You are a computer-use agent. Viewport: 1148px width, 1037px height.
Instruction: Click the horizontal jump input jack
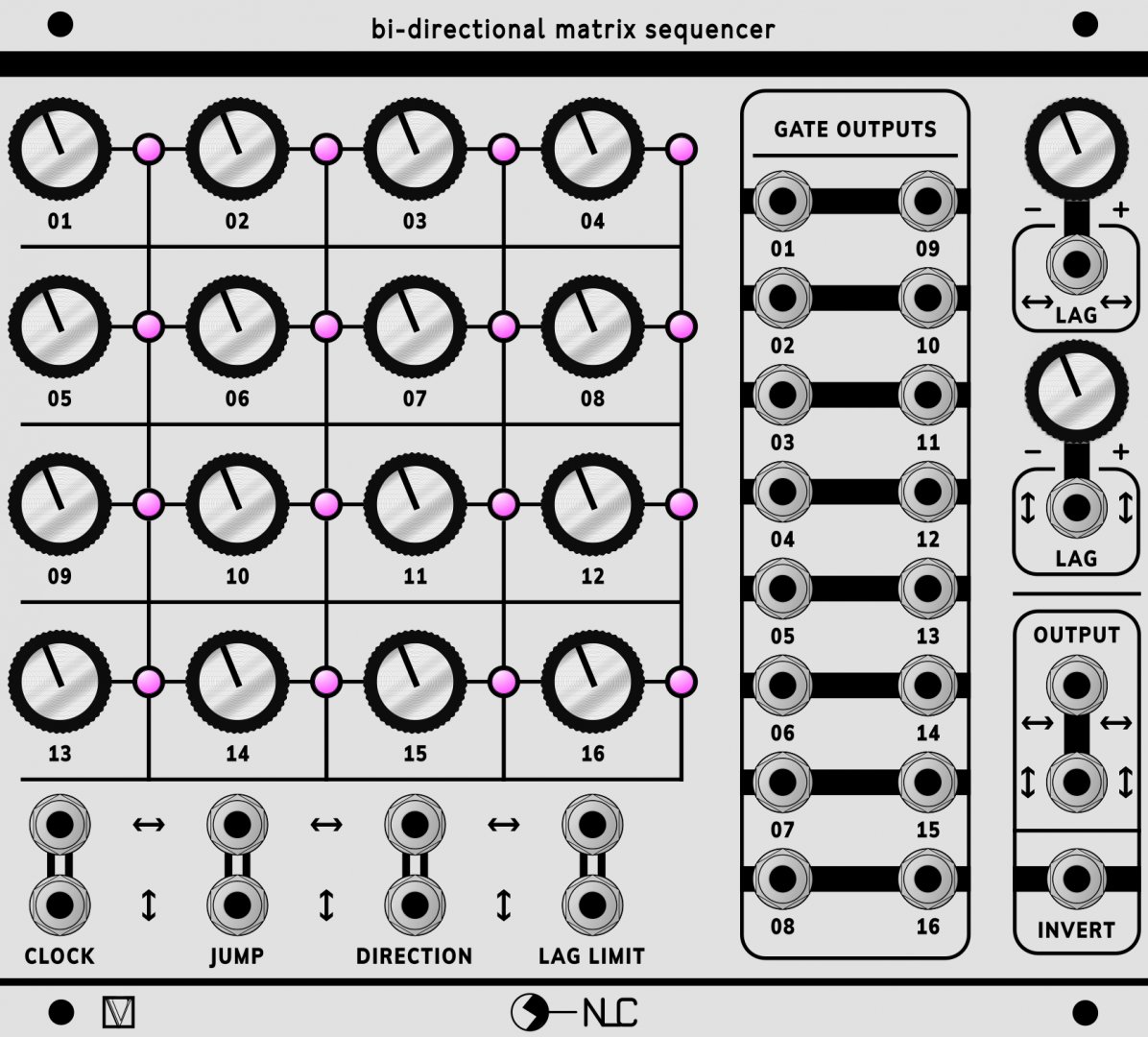237,825
